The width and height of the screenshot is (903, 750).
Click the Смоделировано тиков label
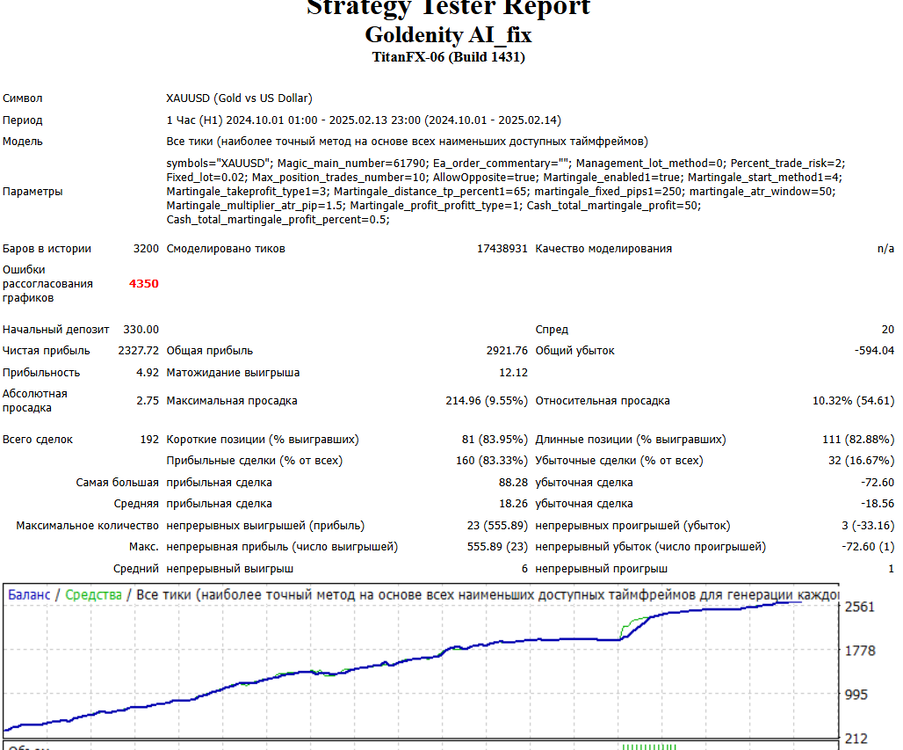tap(226, 248)
